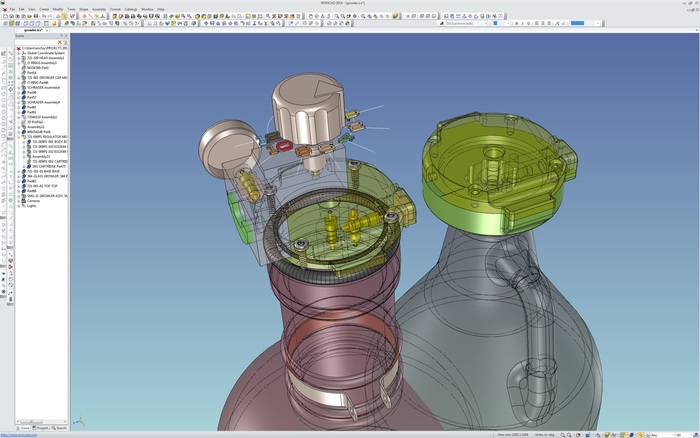700x438 pixels.
Task: Click the text font style icon before the font box
Action: [442, 23]
